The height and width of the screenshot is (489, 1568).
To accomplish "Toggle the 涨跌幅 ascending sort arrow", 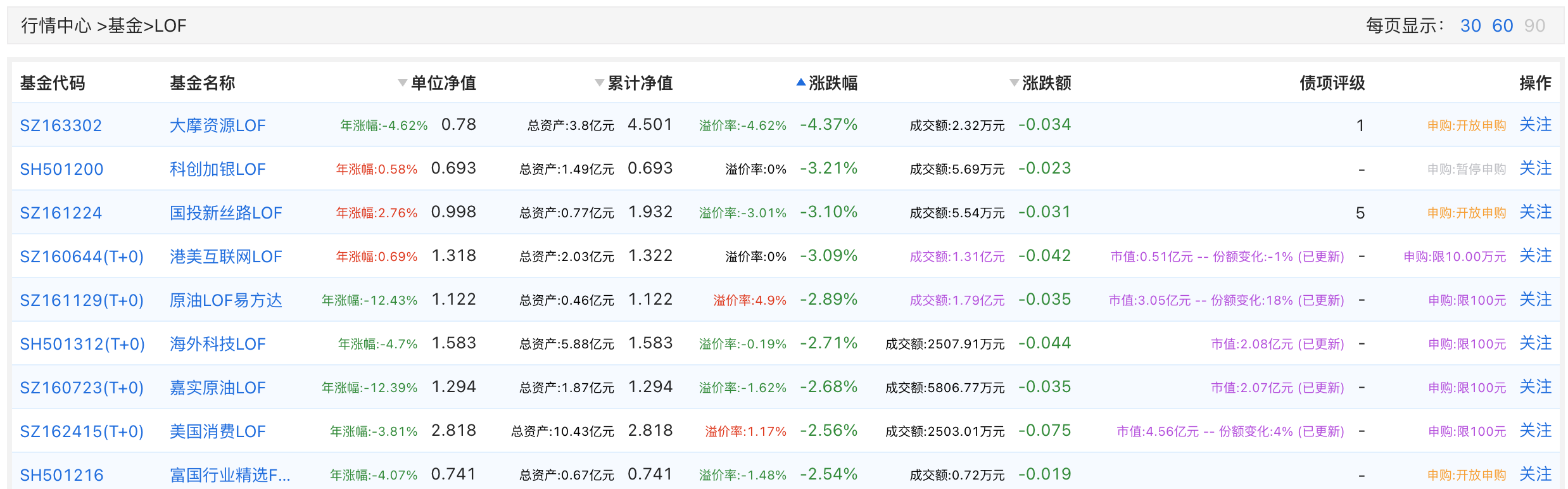I will coord(800,82).
